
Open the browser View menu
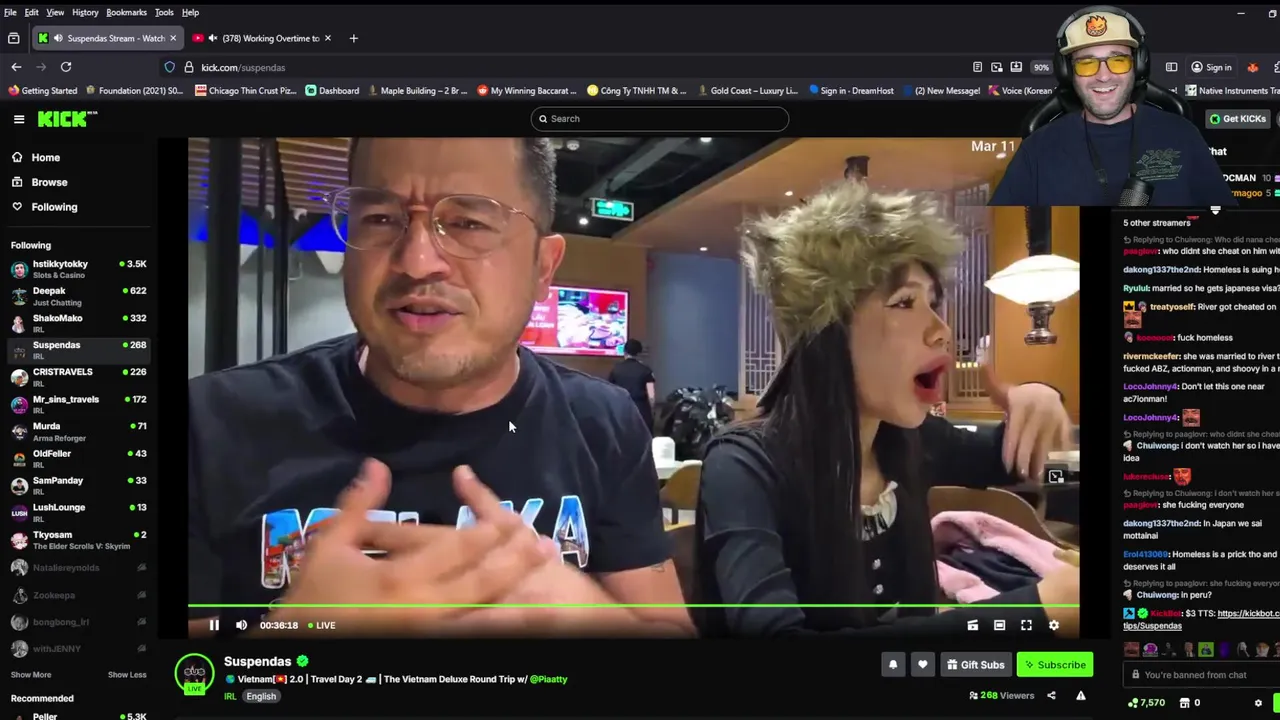point(55,12)
